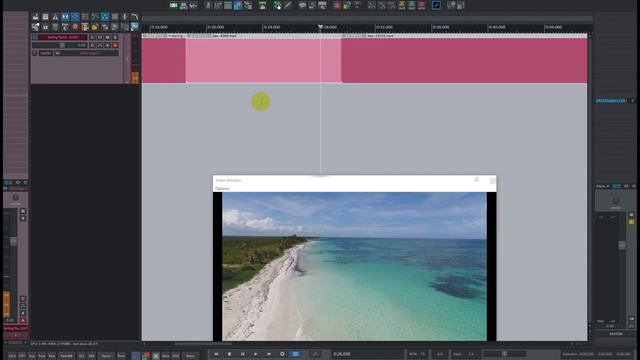
Task: Click the track panel's 'center' pan control
Action: (46, 53)
